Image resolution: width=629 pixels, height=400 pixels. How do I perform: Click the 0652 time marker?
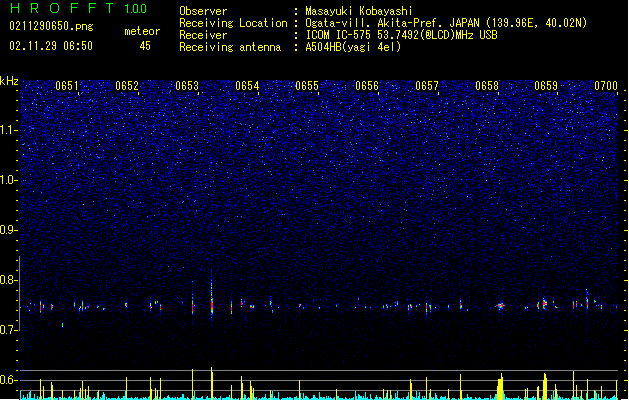(127, 86)
